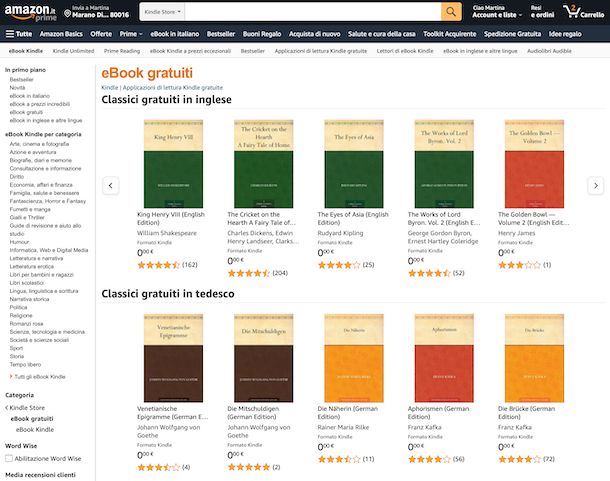Open the star rating of King Henry VIII
Screen dimensions: 610x481
point(158,265)
